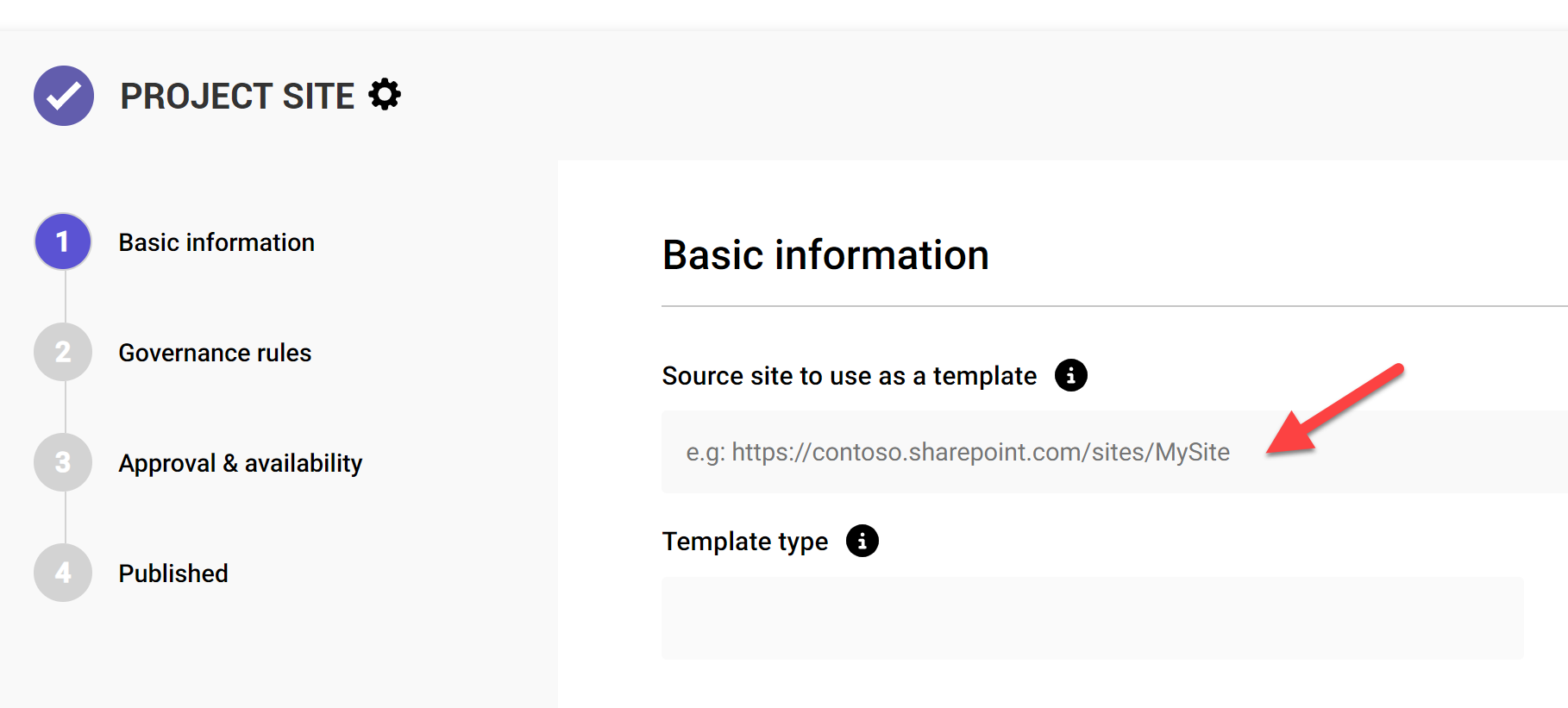
Task: Select step 1 circle icon
Action: [63, 241]
